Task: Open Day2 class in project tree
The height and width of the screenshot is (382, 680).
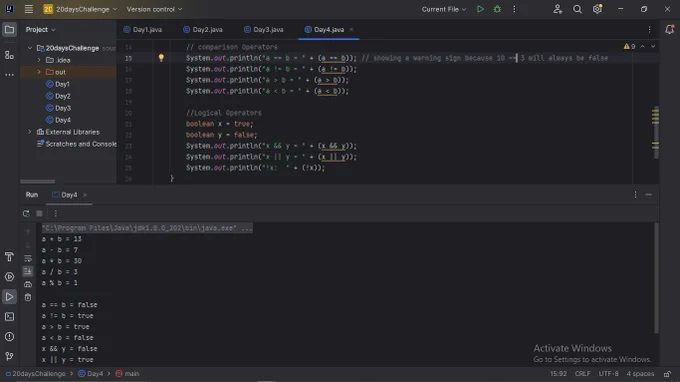Action: pos(59,96)
